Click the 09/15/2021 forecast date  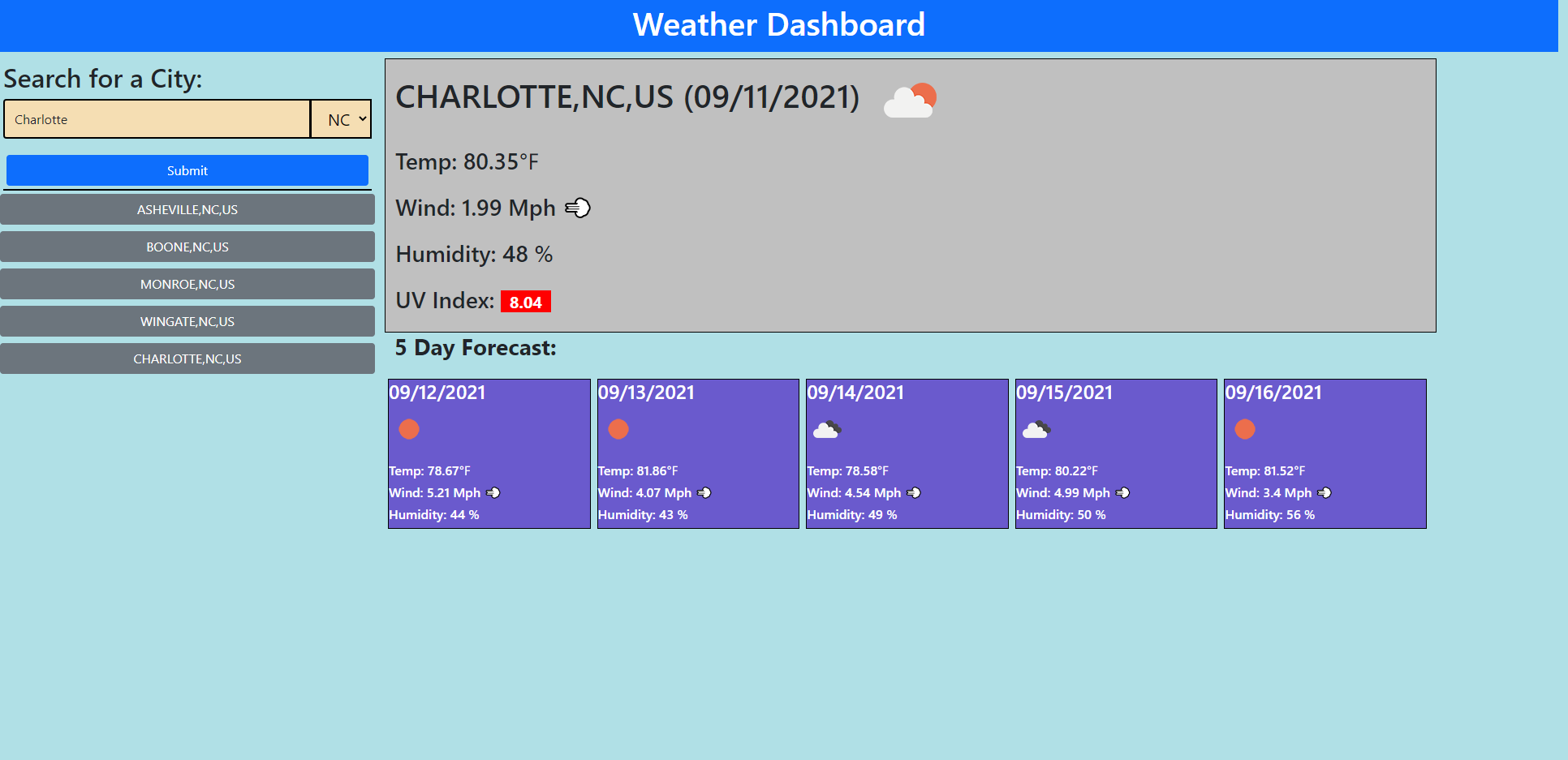[1065, 393]
